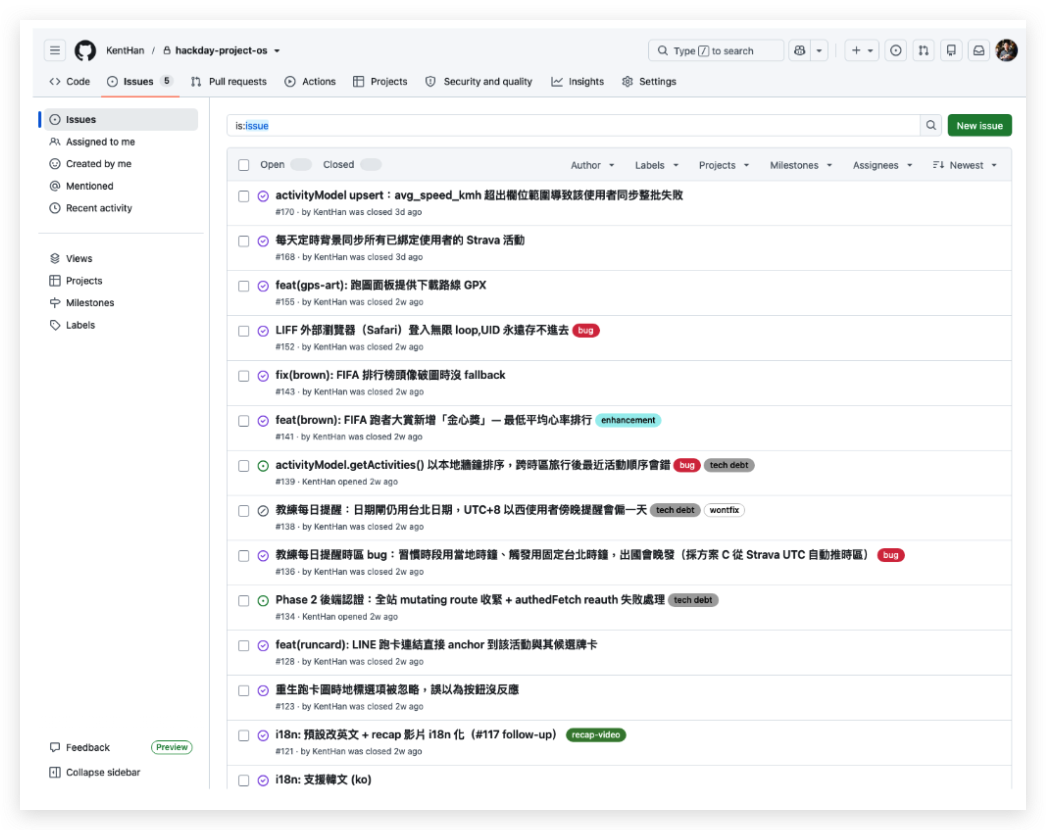This screenshot has height=830, width=1046.
Task: Expand the Labels filter dropdown
Action: 656,165
